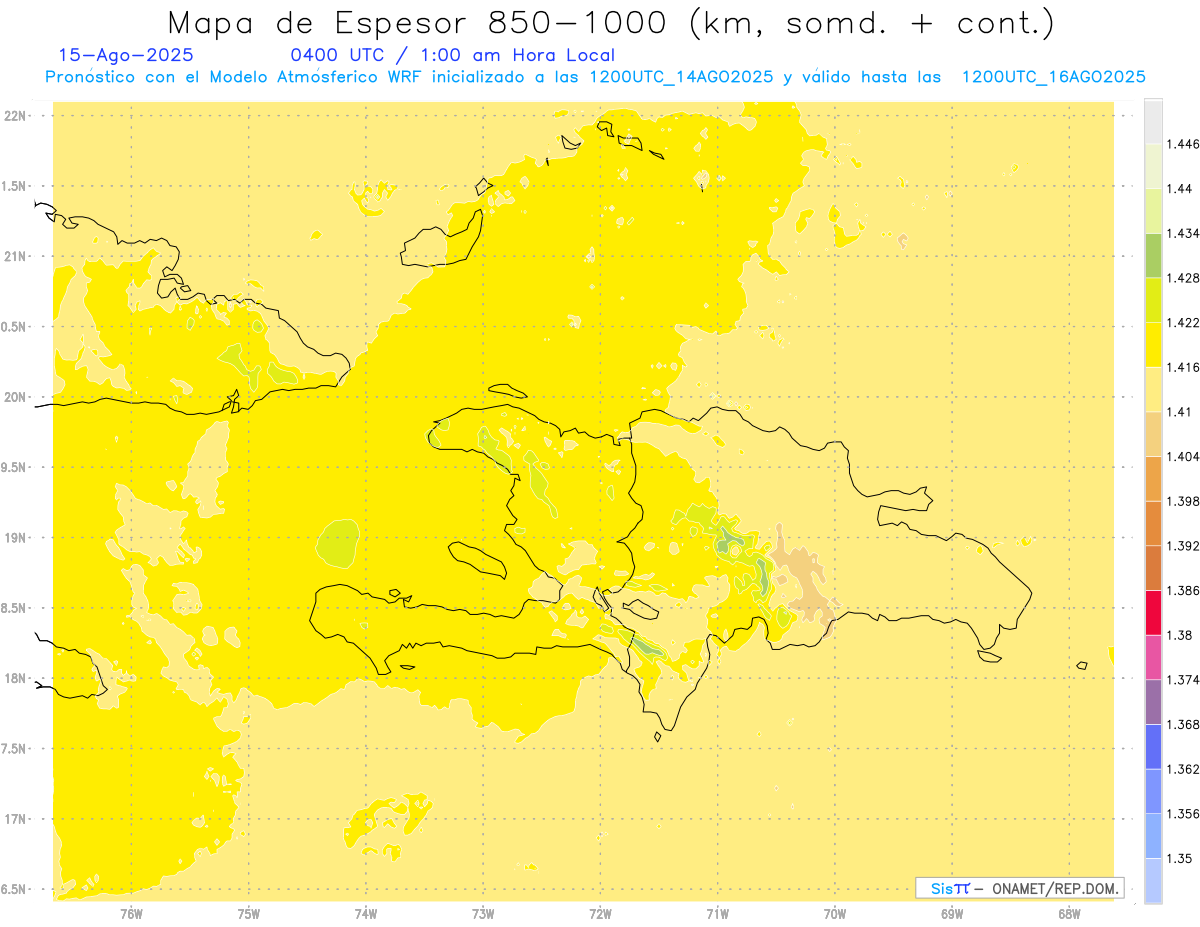
Task: Click the colorbar value '1.416'
Action: (x=1185, y=367)
